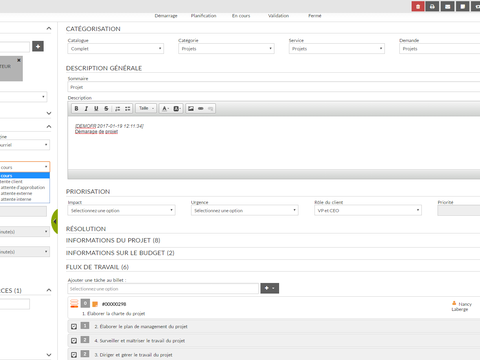480x360 pixels.
Task: Click orange note icon beside #00000298
Action: 95,304
